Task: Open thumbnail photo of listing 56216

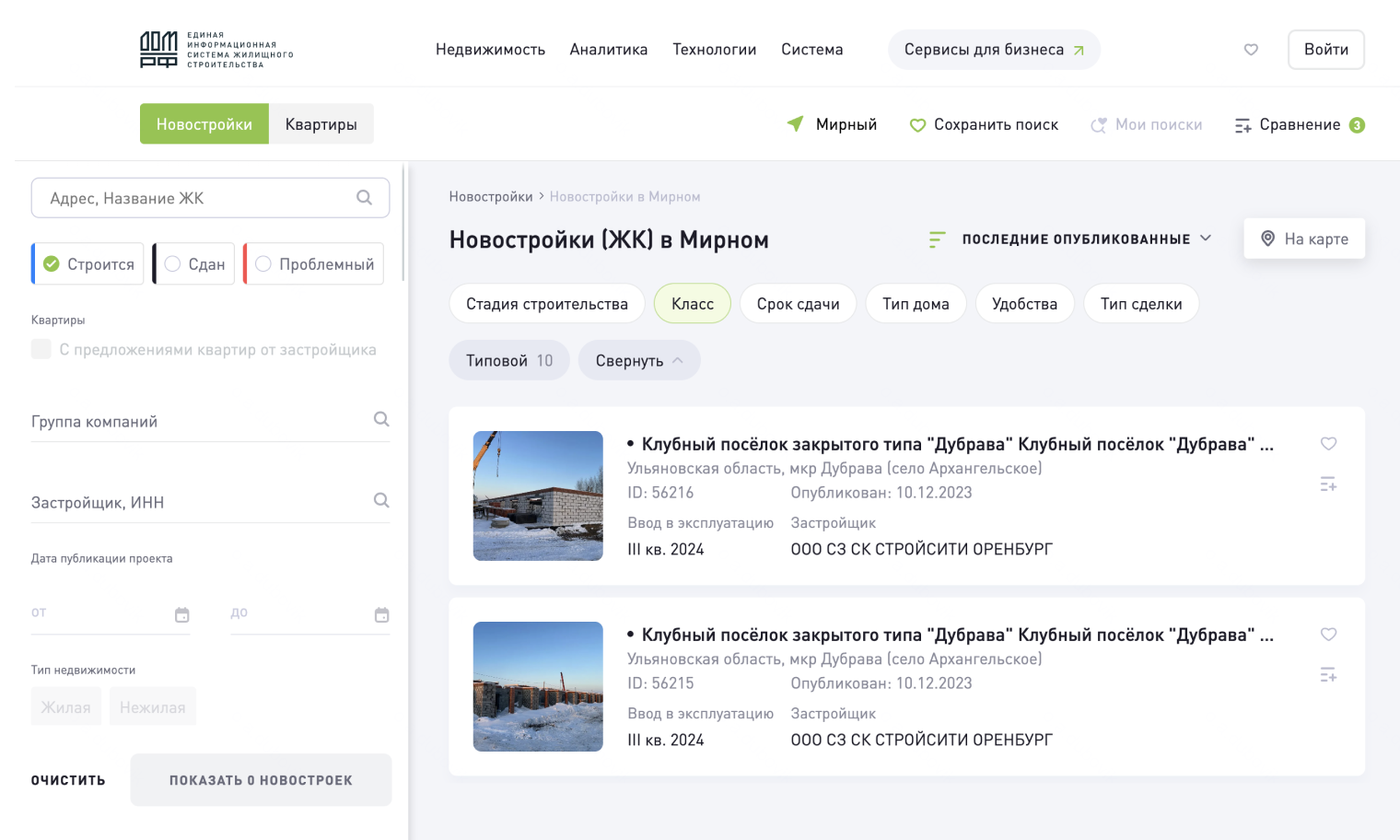Action: point(538,496)
